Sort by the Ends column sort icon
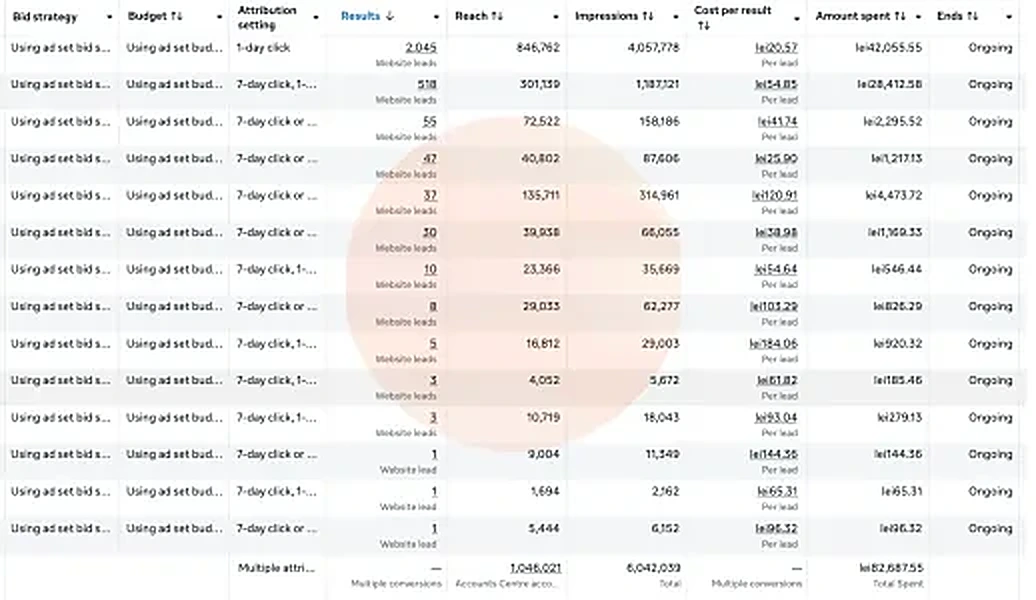Image resolution: width=1036 pixels, height=600 pixels. point(972,16)
